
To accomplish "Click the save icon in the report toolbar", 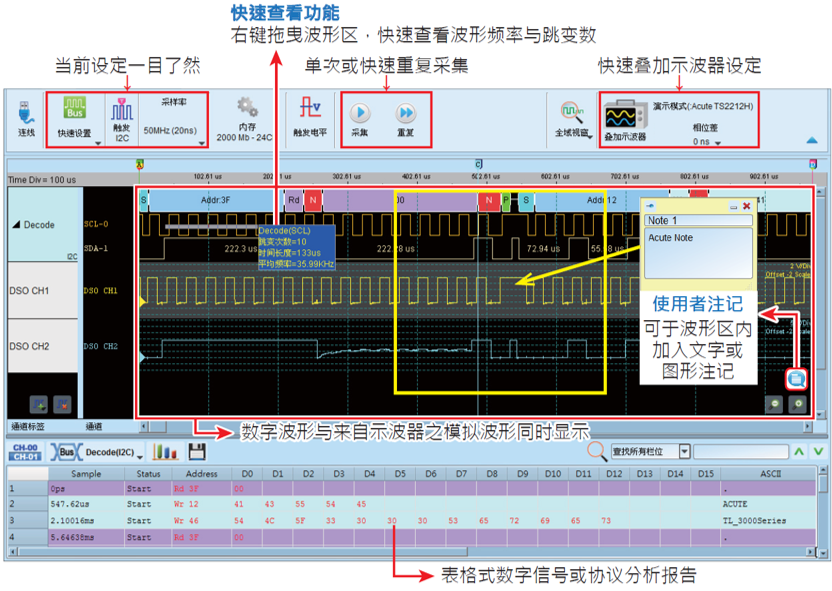I will click(x=196, y=451).
